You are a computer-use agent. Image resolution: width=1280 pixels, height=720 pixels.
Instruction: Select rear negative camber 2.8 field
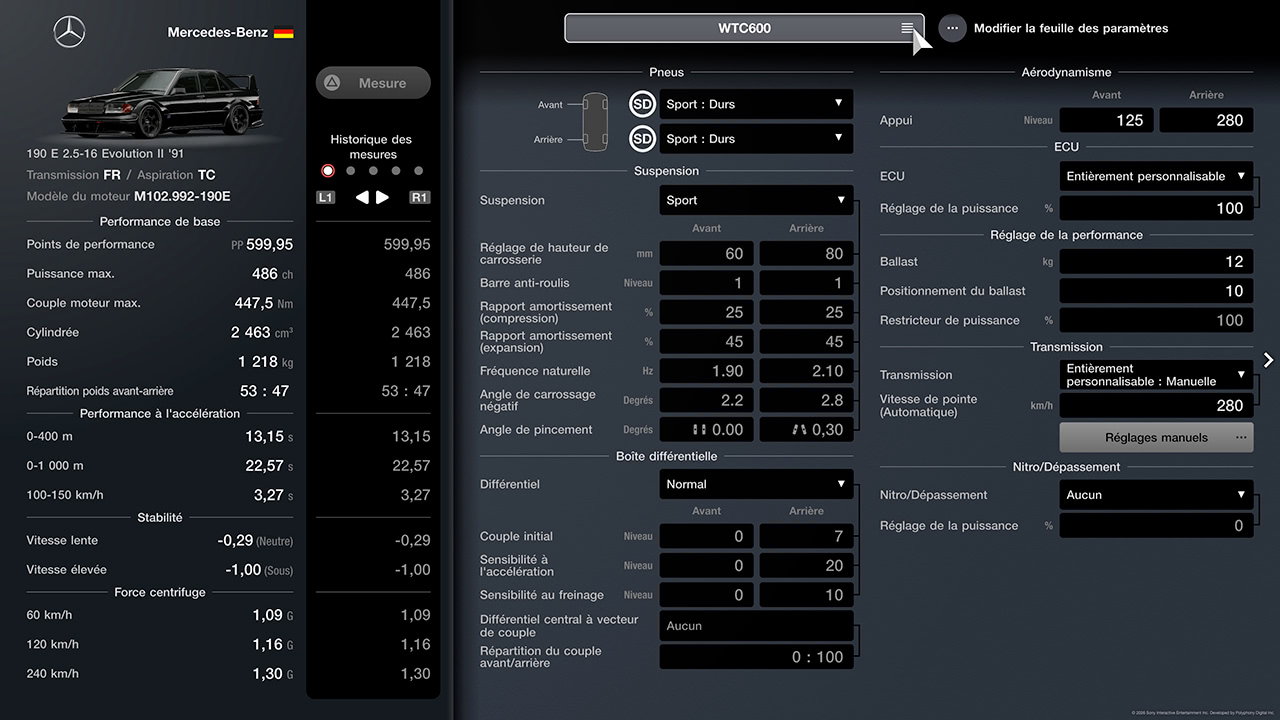[807, 400]
